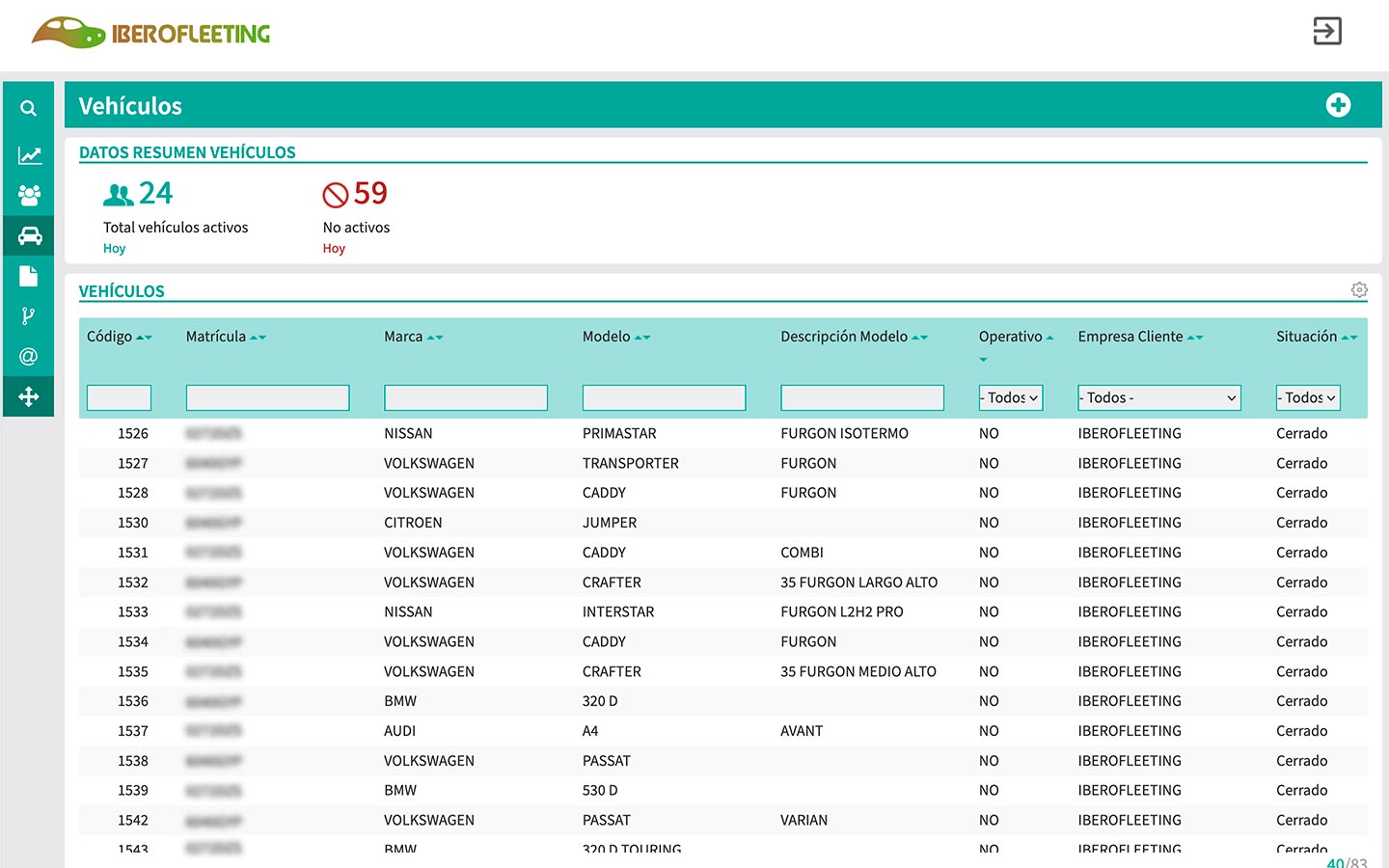Click the logout icon in the header
1389x868 pixels.
[x=1327, y=31]
